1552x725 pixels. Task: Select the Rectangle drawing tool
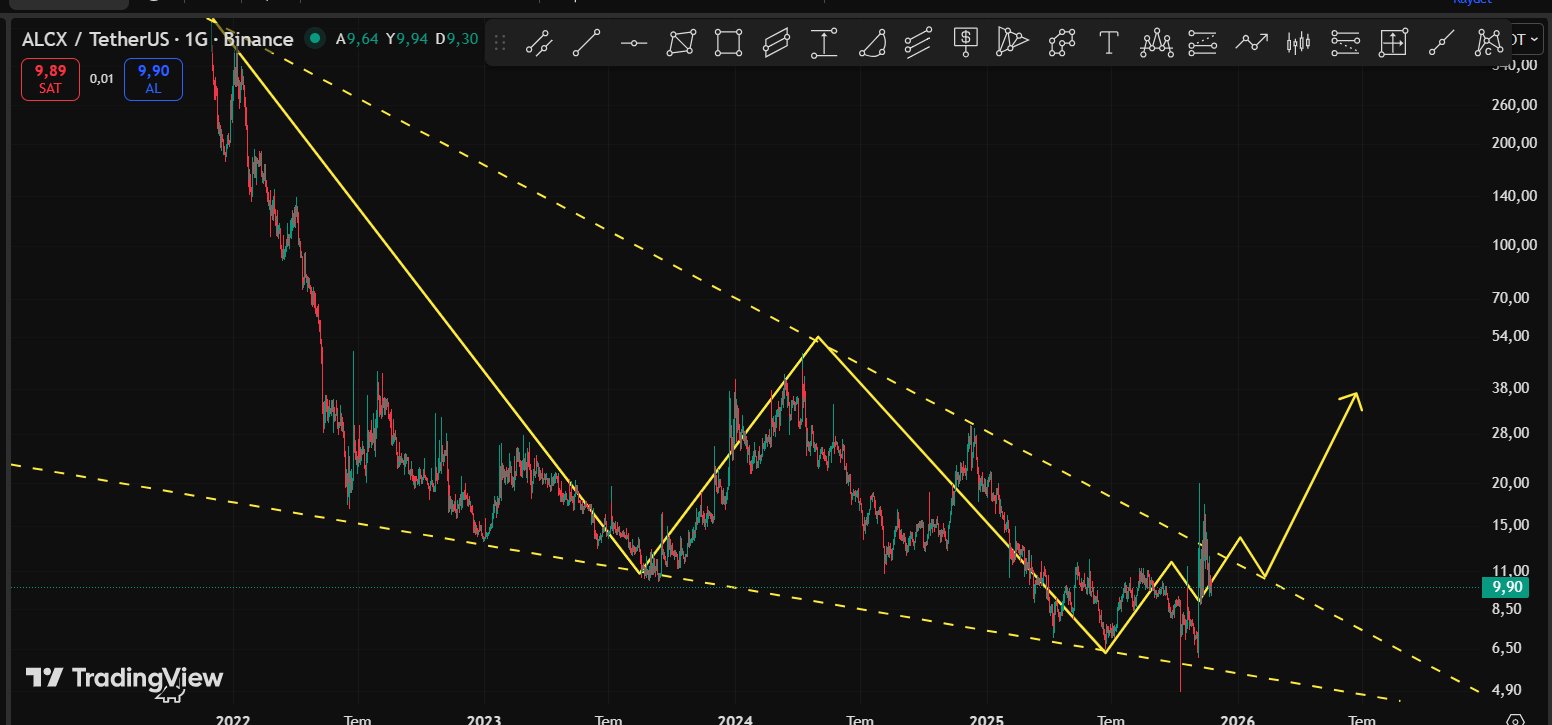coord(729,43)
